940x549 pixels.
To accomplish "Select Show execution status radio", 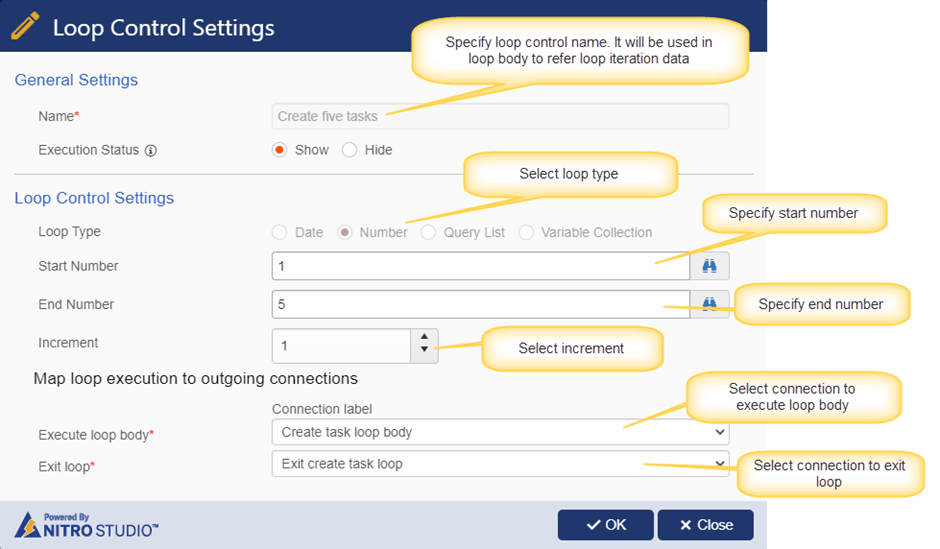I will pyautogui.click(x=279, y=150).
